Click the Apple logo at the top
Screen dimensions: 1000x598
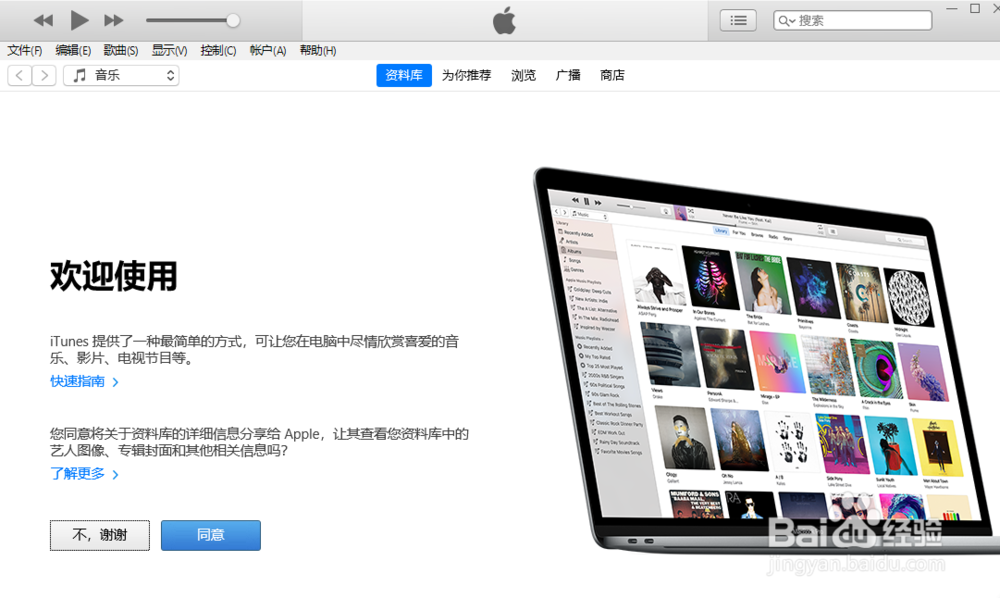click(x=503, y=19)
